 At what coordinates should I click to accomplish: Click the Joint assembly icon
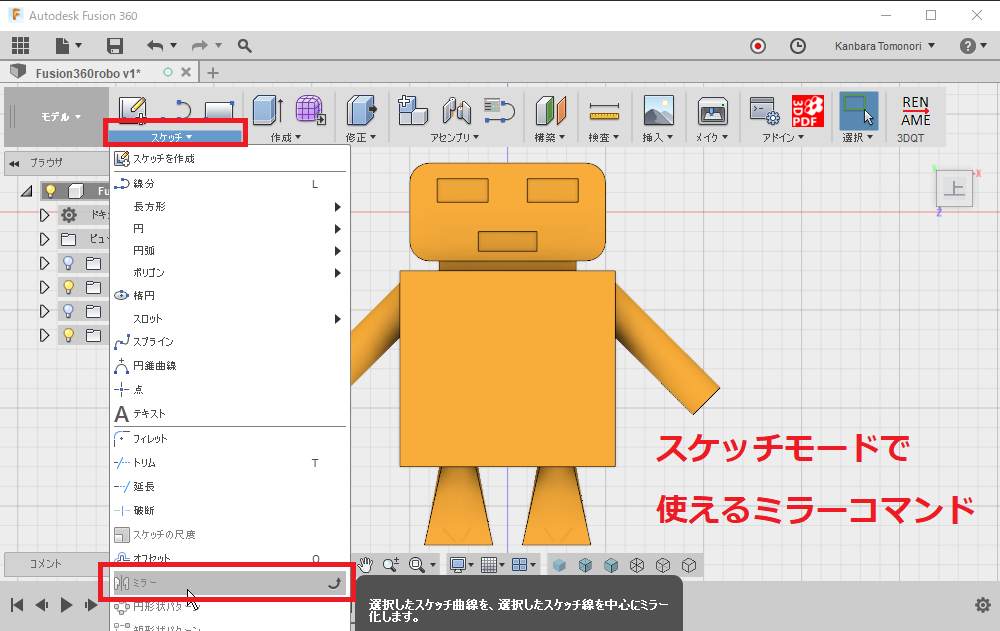click(457, 110)
